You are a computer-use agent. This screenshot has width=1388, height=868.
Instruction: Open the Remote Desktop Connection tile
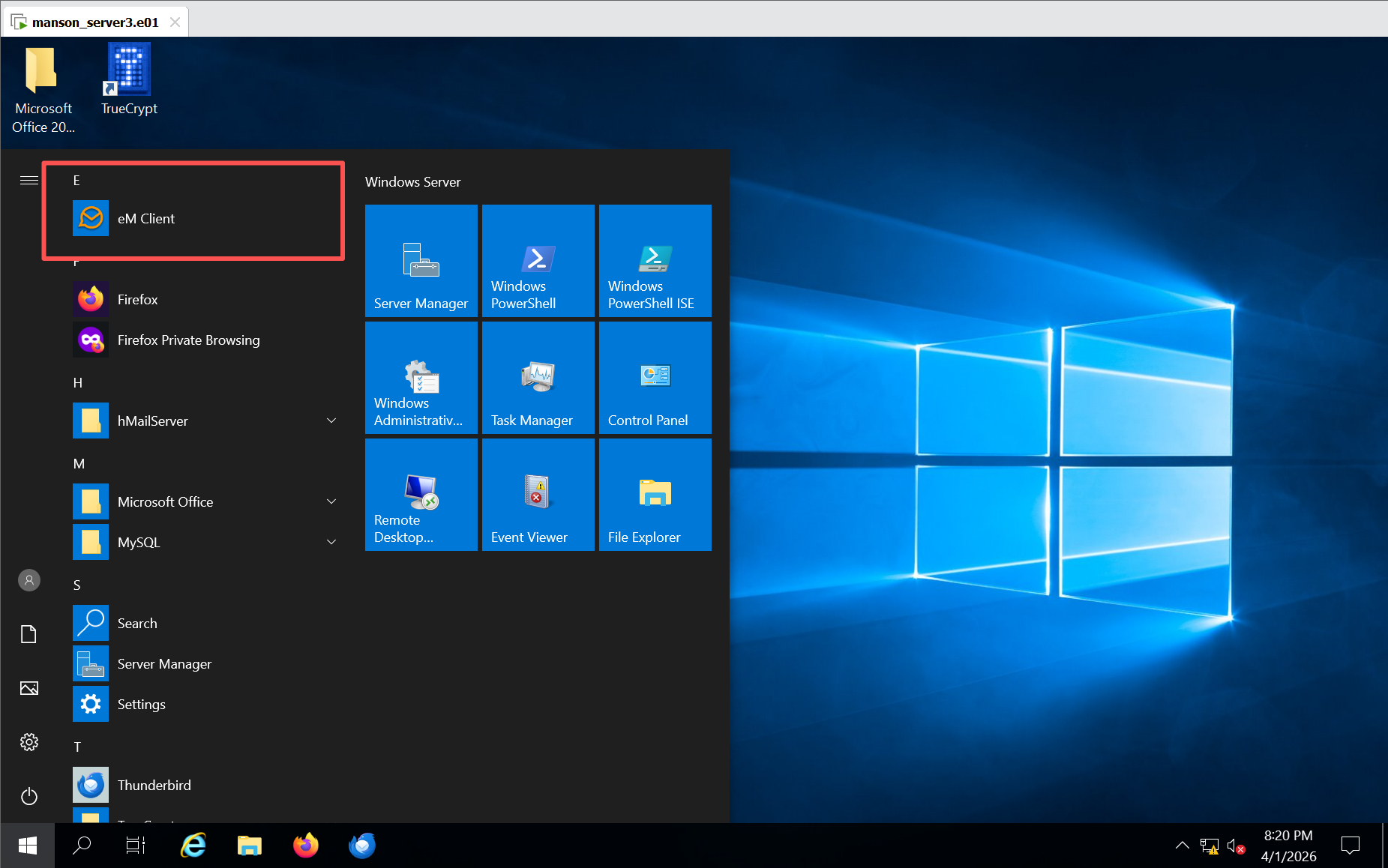(421, 495)
